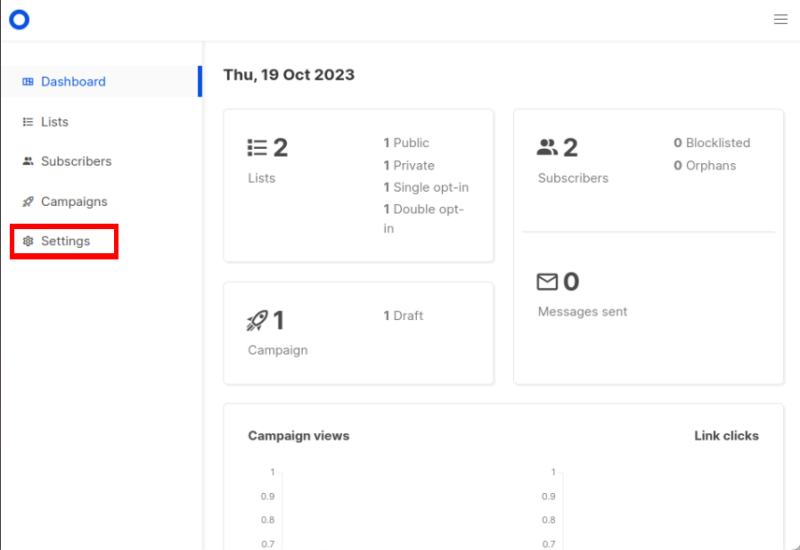Go to the Lists menu item
Screen dimensions: 800x550
click(x=55, y=122)
